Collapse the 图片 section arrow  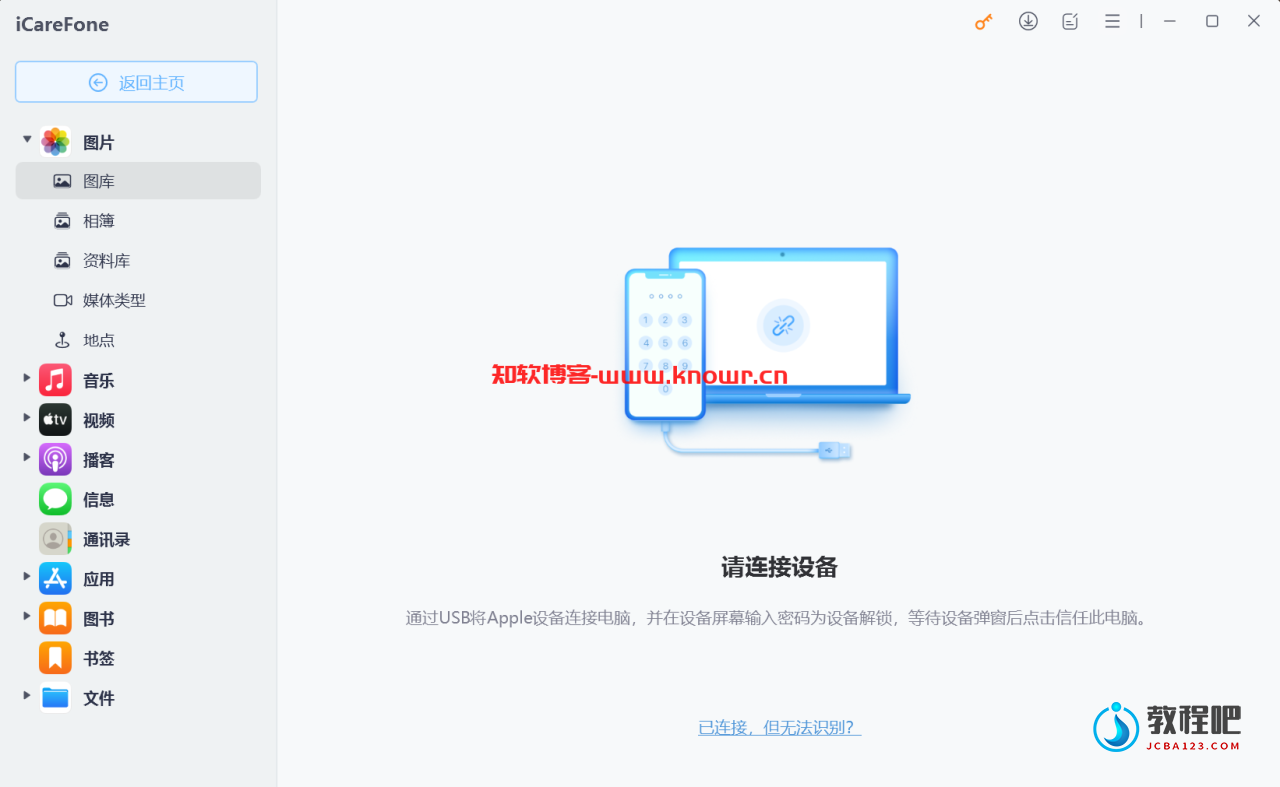(27, 139)
